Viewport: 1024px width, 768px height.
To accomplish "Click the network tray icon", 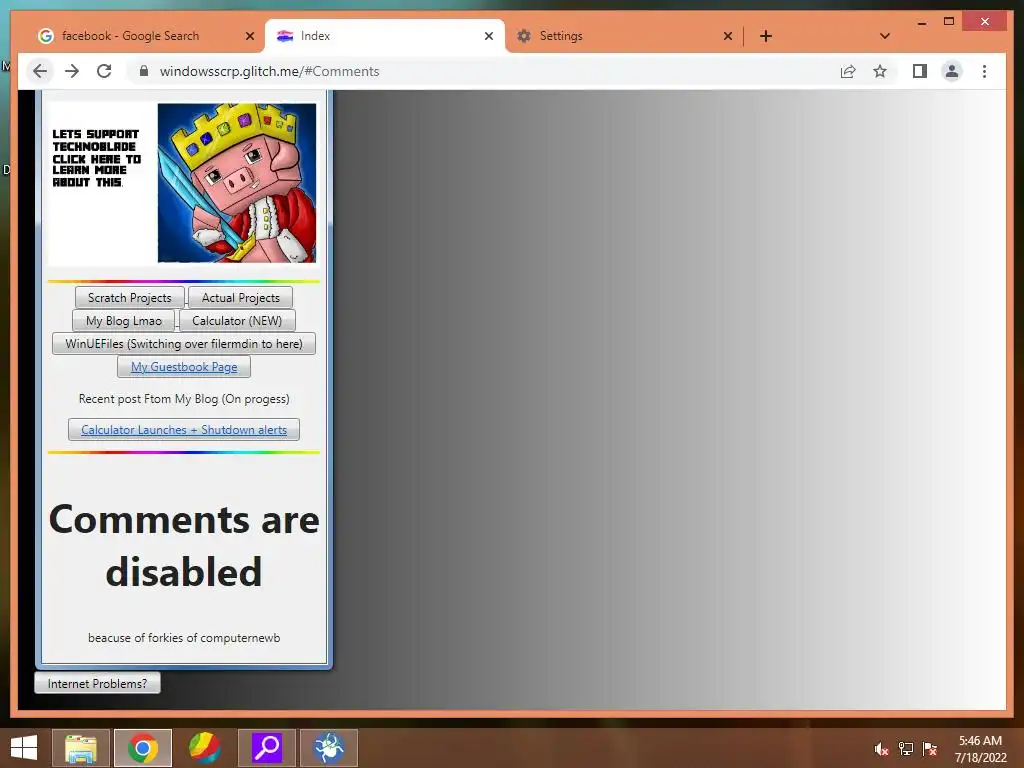I will [906, 749].
